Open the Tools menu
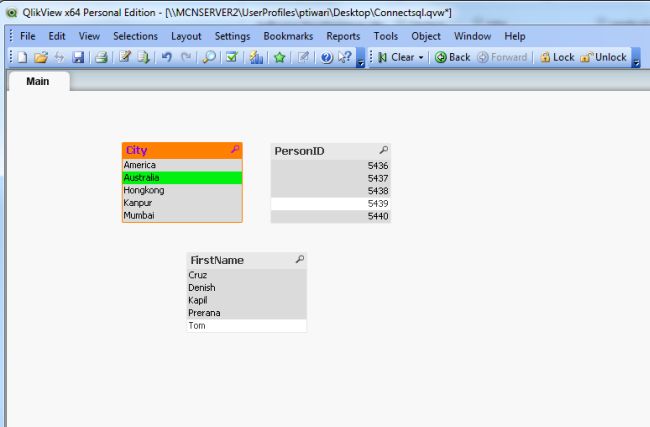 pos(386,36)
